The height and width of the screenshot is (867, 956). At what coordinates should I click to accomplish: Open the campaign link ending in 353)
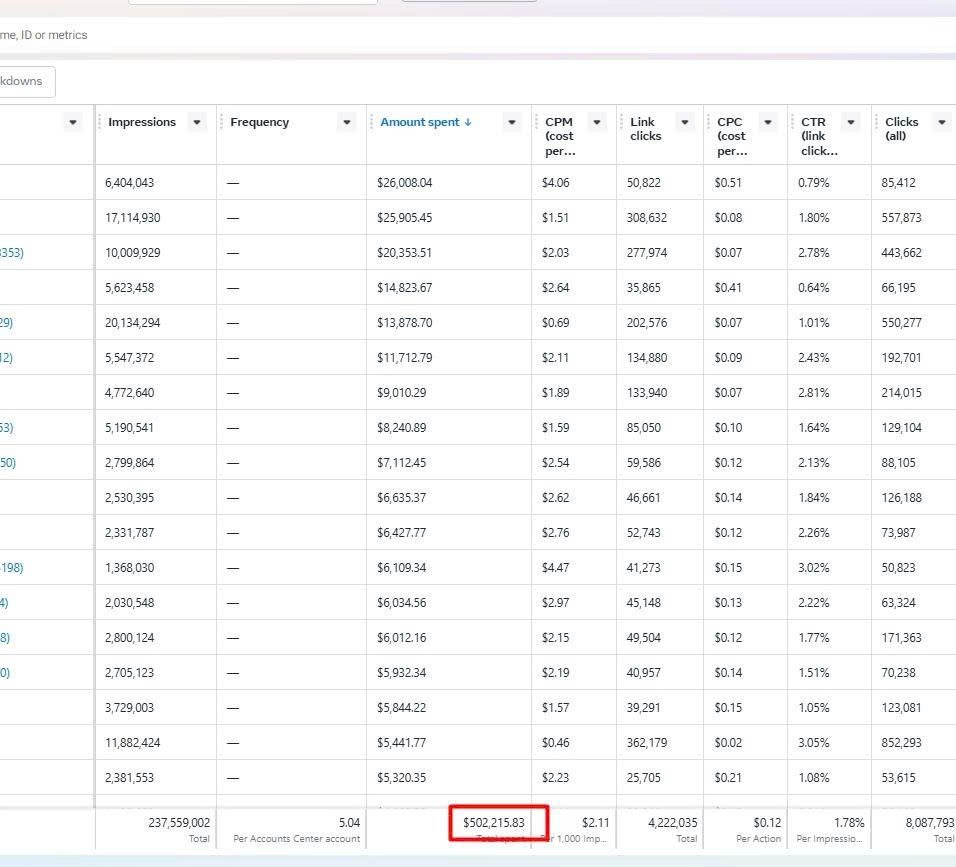[x=11, y=253]
